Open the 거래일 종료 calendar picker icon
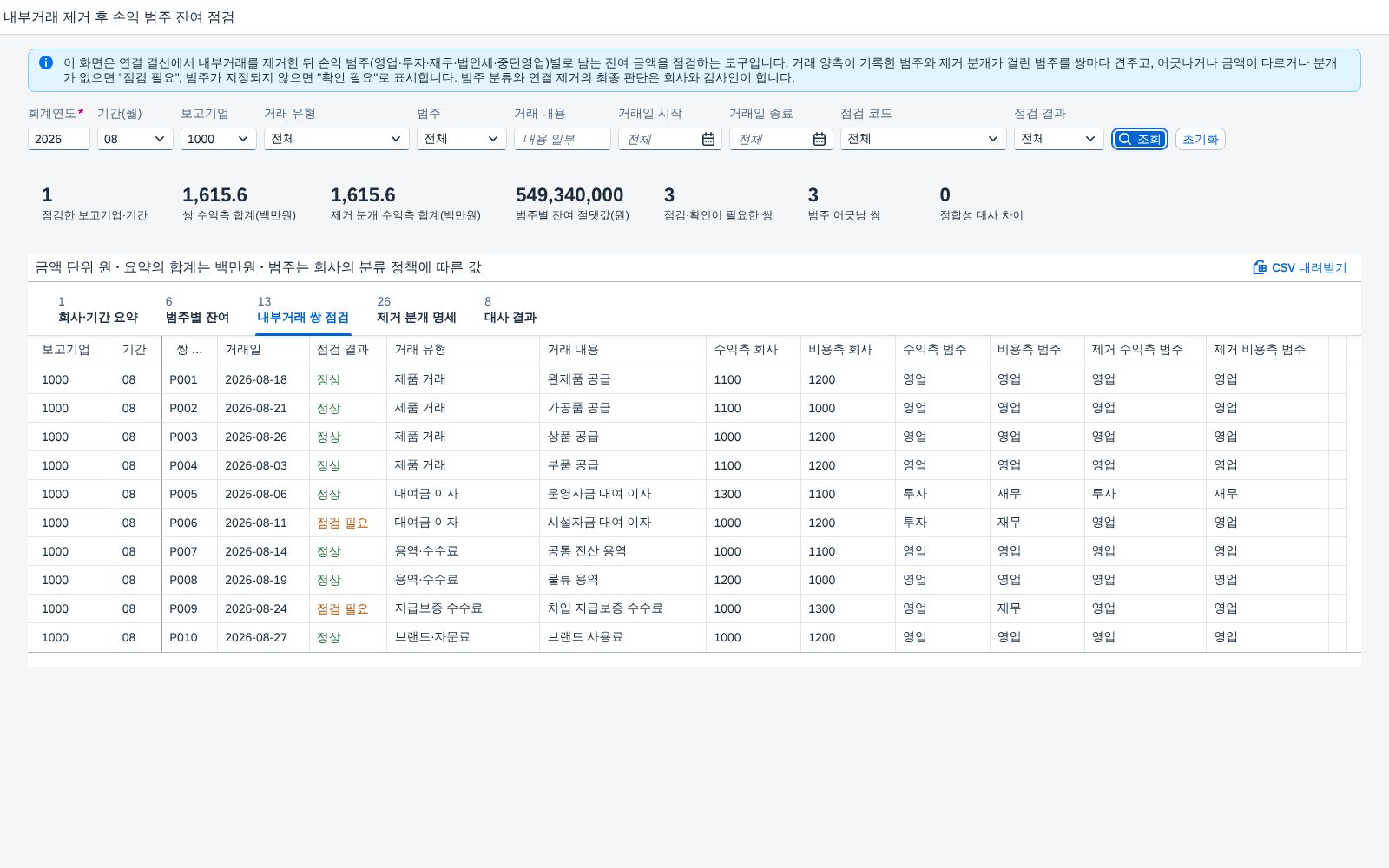The height and width of the screenshot is (868, 1389). tap(820, 139)
